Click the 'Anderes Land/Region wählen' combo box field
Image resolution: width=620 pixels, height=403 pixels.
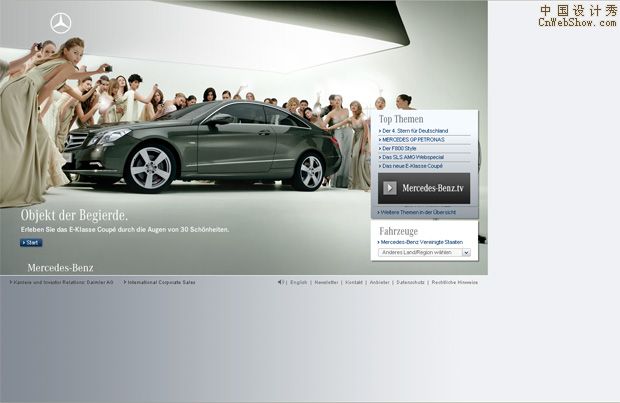point(424,252)
